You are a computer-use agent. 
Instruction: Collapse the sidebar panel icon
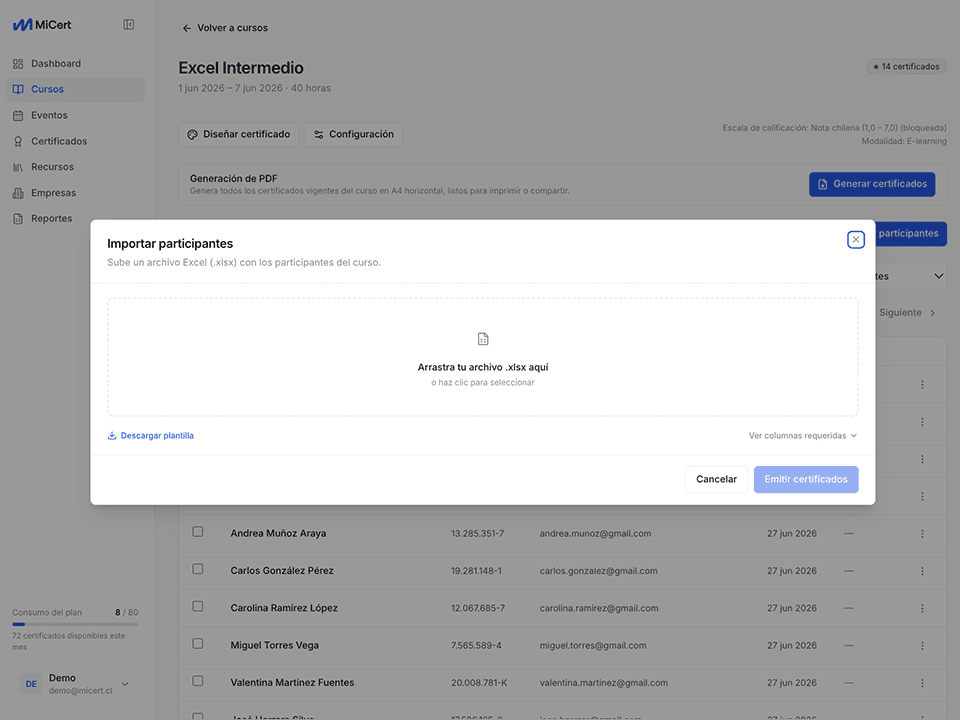point(129,24)
